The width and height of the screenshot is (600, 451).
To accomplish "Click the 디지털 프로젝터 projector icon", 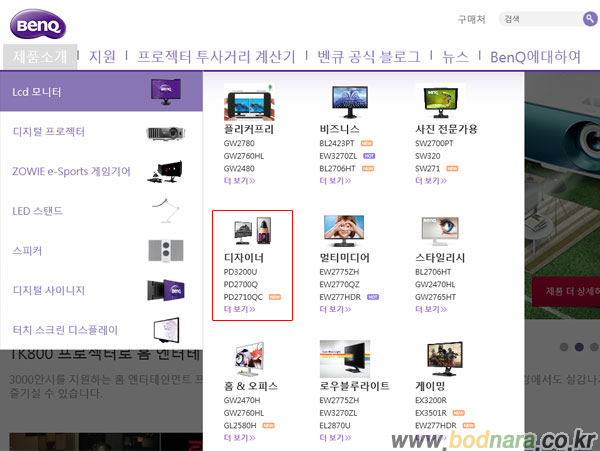I will click(x=165, y=133).
